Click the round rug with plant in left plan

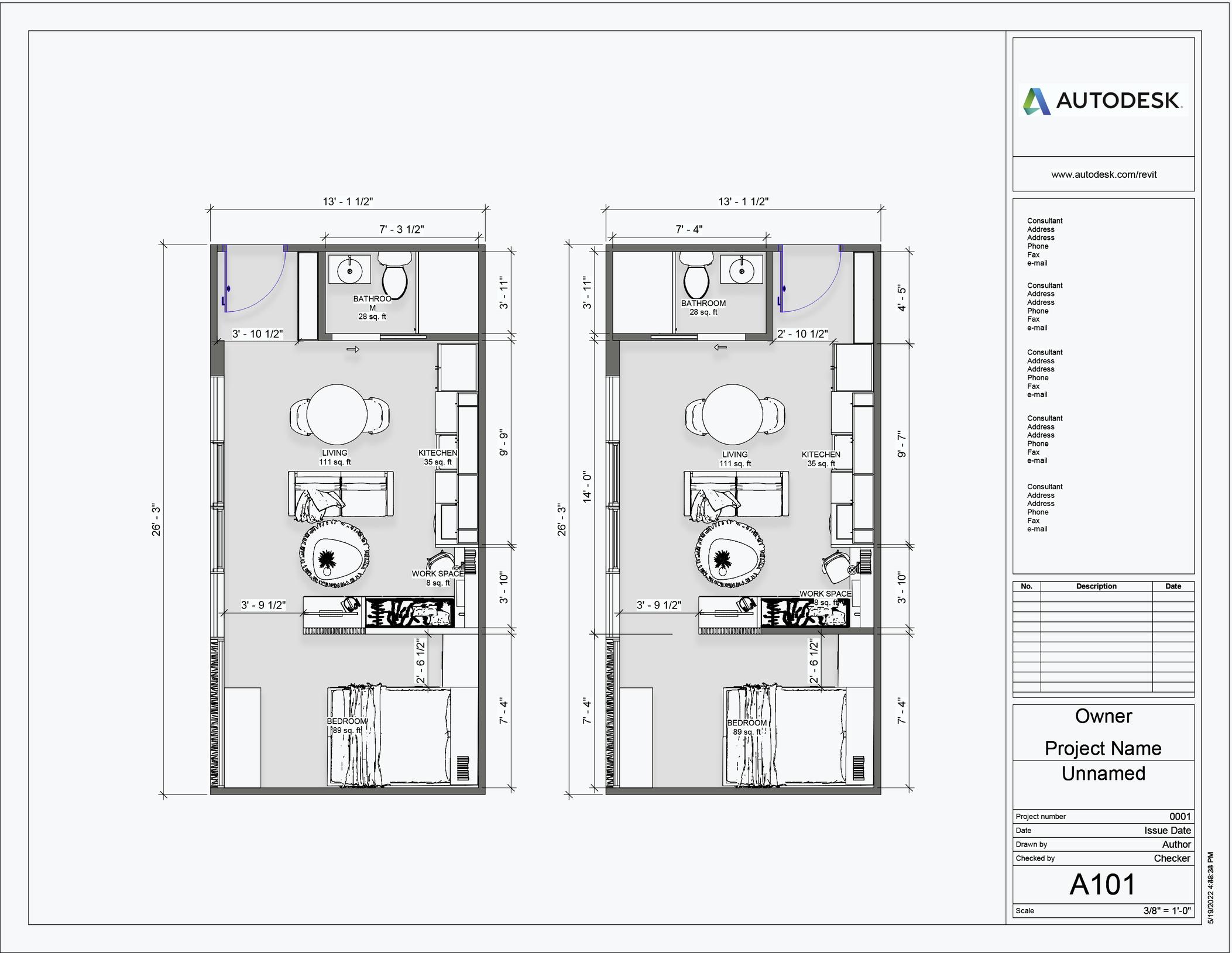[x=335, y=555]
